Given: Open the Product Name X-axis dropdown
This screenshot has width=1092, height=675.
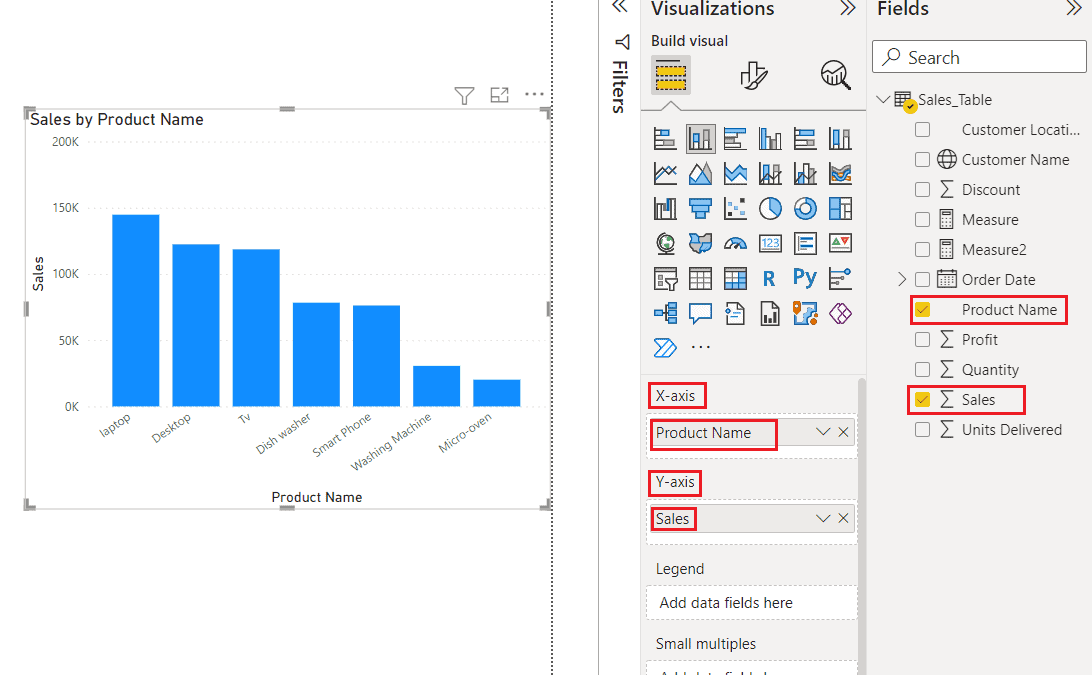Looking at the screenshot, I should coord(823,433).
